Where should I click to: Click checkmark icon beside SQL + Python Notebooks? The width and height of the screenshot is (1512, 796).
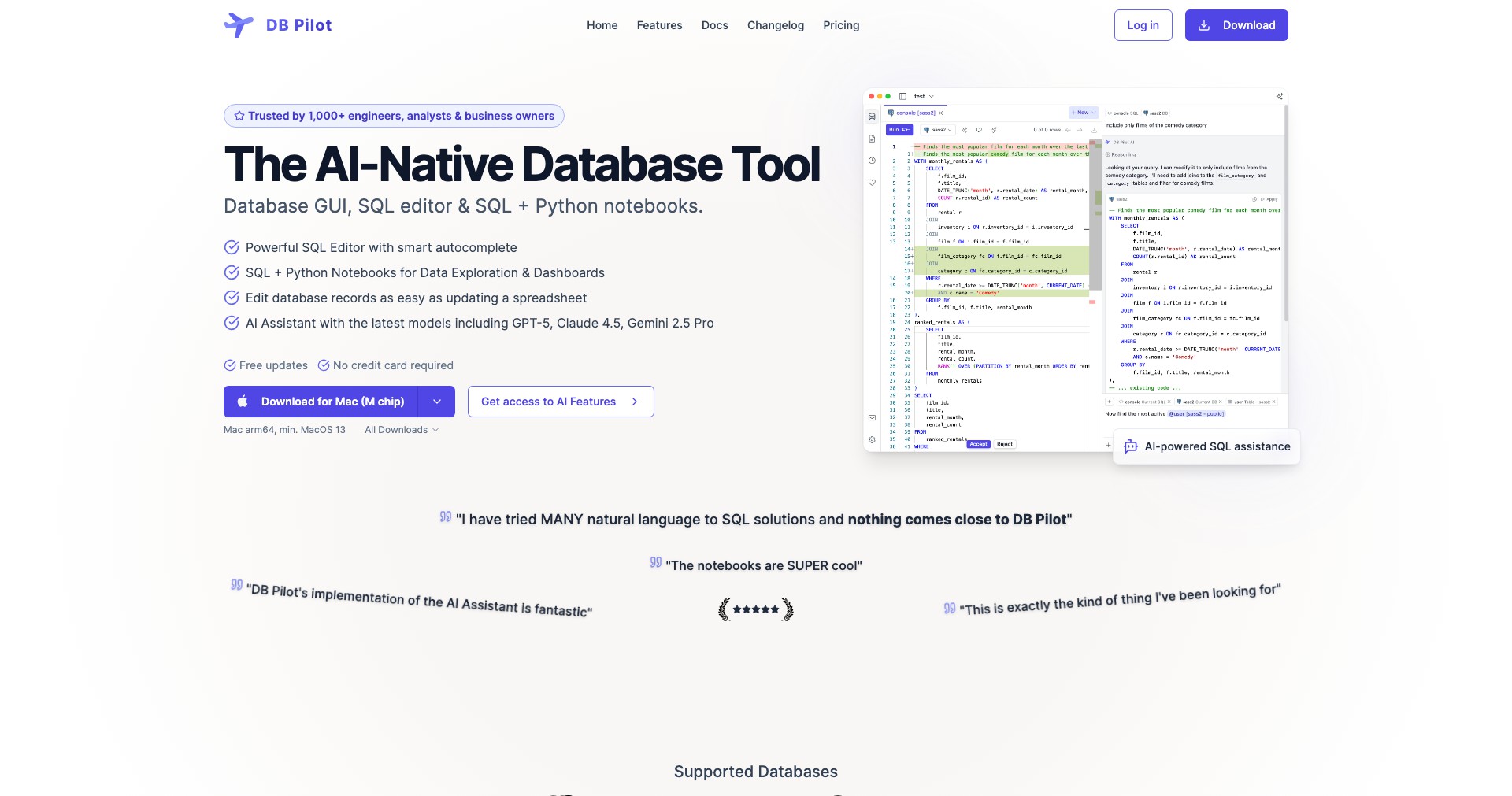[232, 272]
